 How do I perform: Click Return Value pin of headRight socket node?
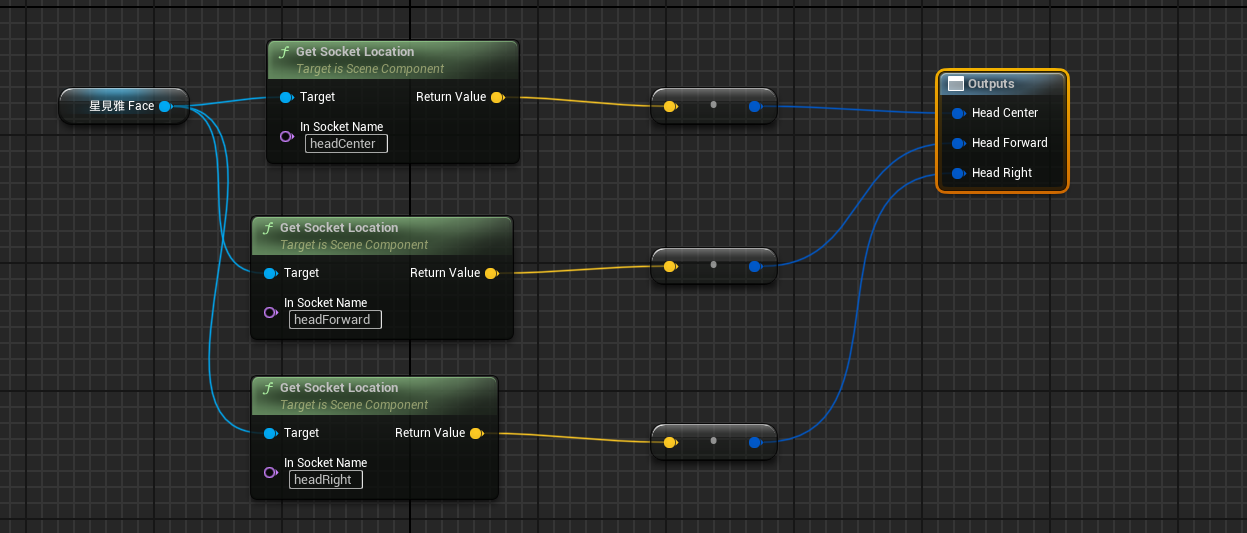[476, 433]
